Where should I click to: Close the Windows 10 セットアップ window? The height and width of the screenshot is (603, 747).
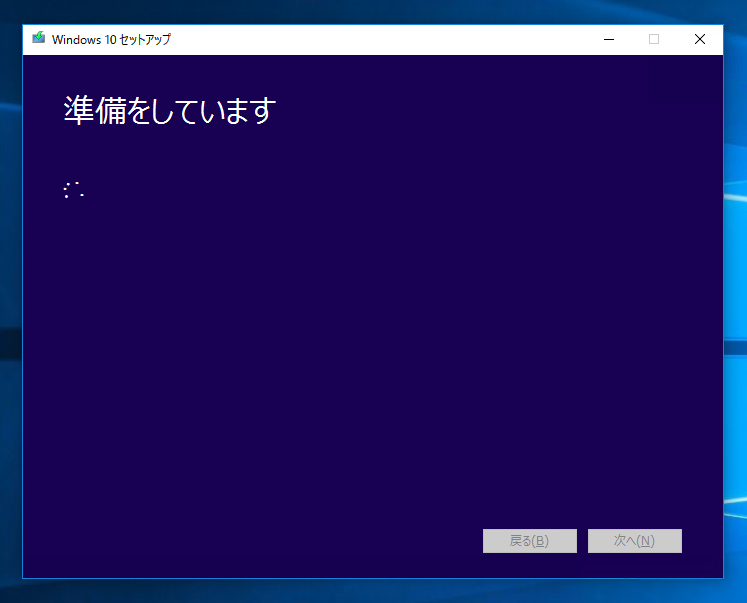pyautogui.click(x=700, y=39)
